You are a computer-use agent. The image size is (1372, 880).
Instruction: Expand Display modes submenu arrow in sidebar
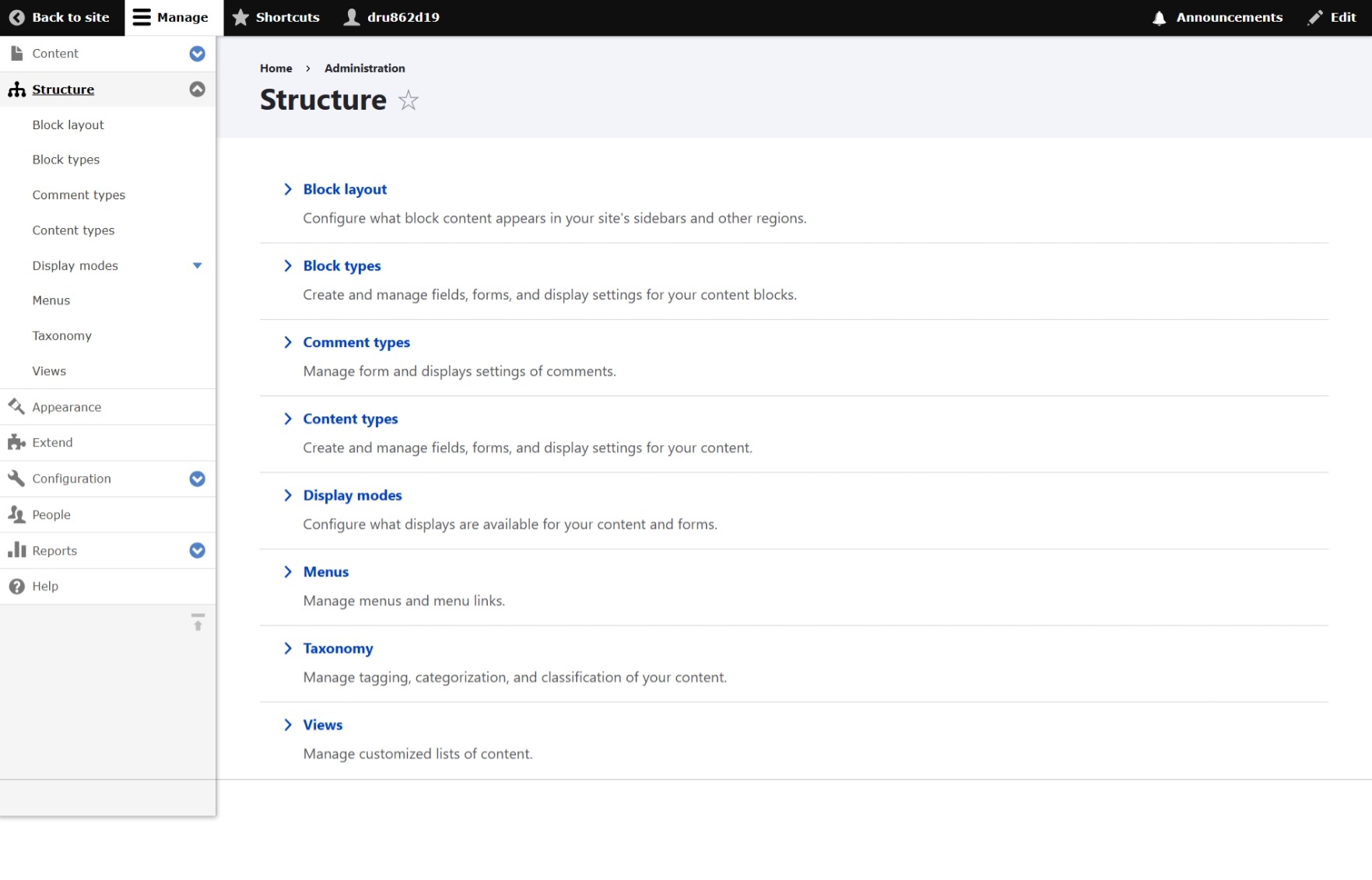198,266
